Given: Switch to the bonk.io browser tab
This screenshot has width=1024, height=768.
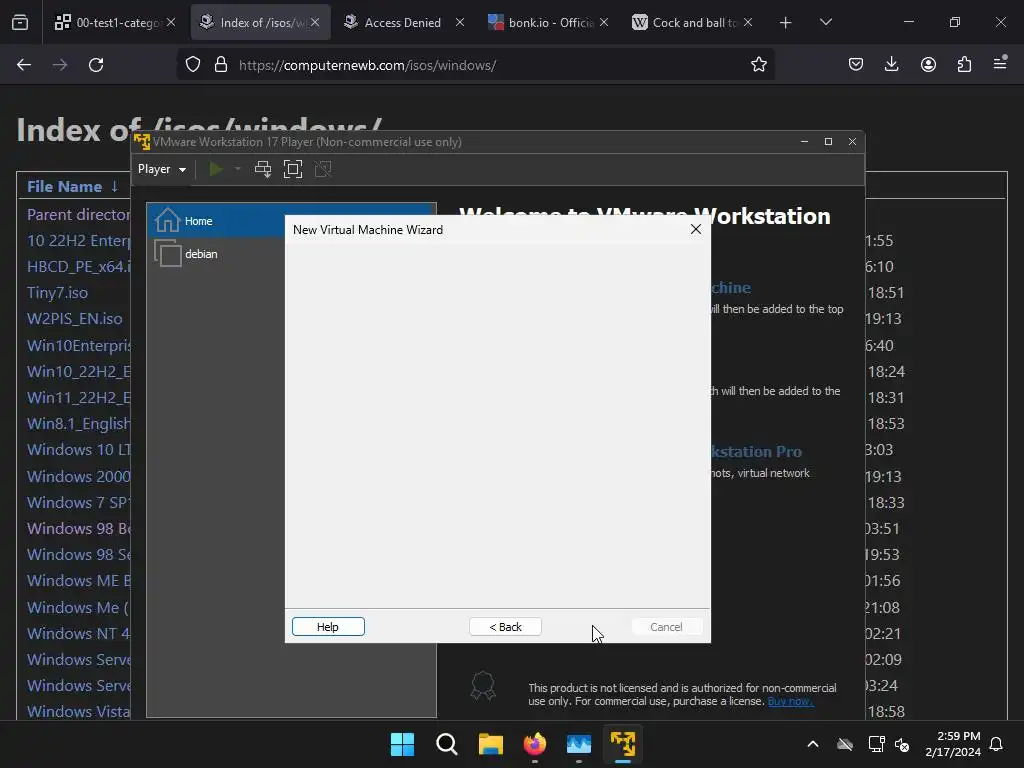Looking at the screenshot, I should pos(547,22).
